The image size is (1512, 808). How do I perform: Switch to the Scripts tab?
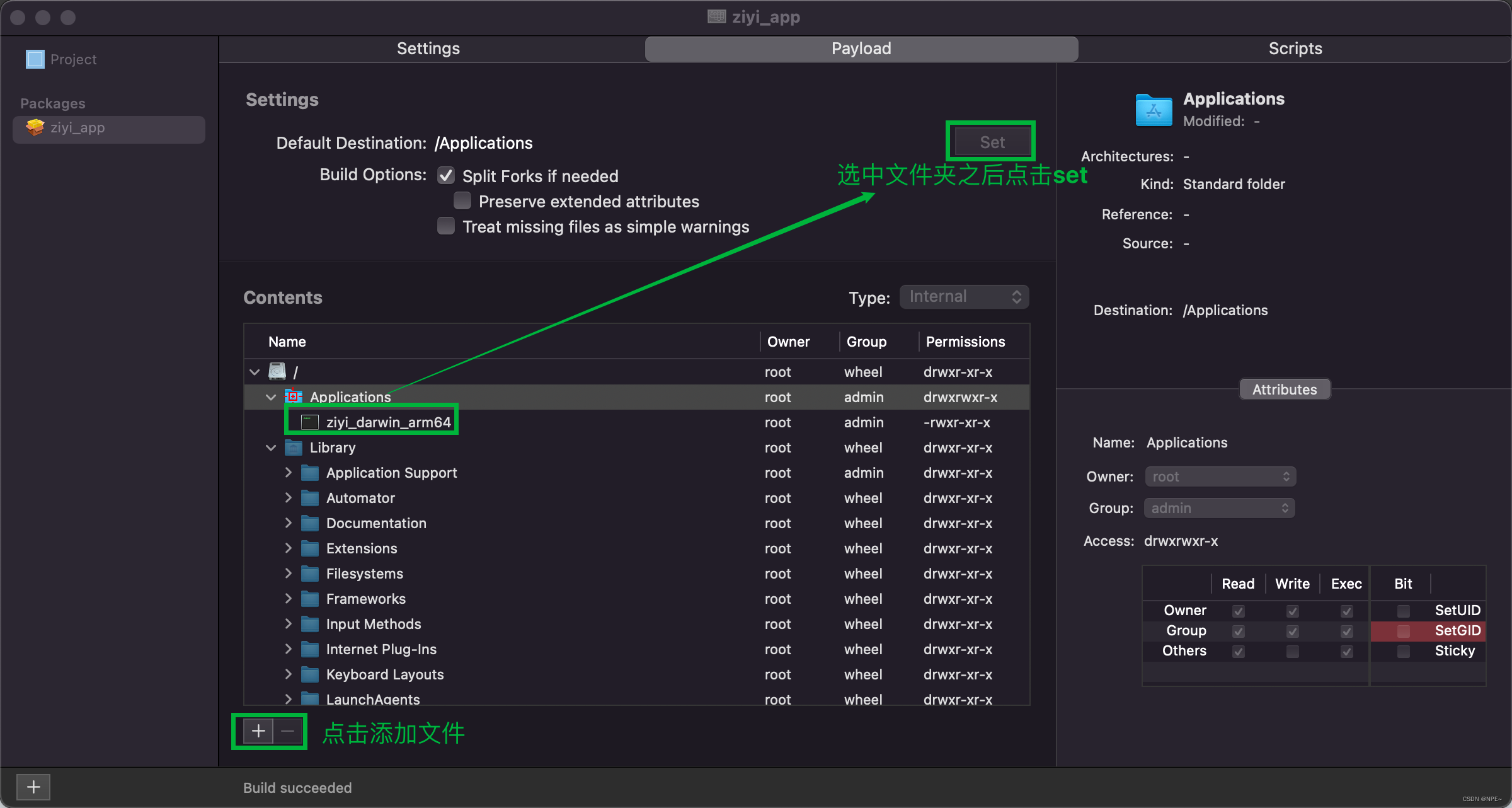(x=1295, y=49)
